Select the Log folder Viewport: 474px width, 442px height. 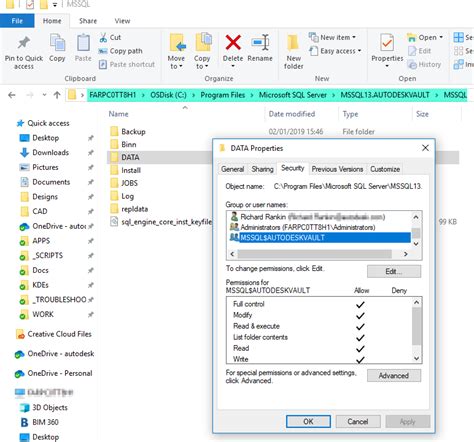click(127, 196)
